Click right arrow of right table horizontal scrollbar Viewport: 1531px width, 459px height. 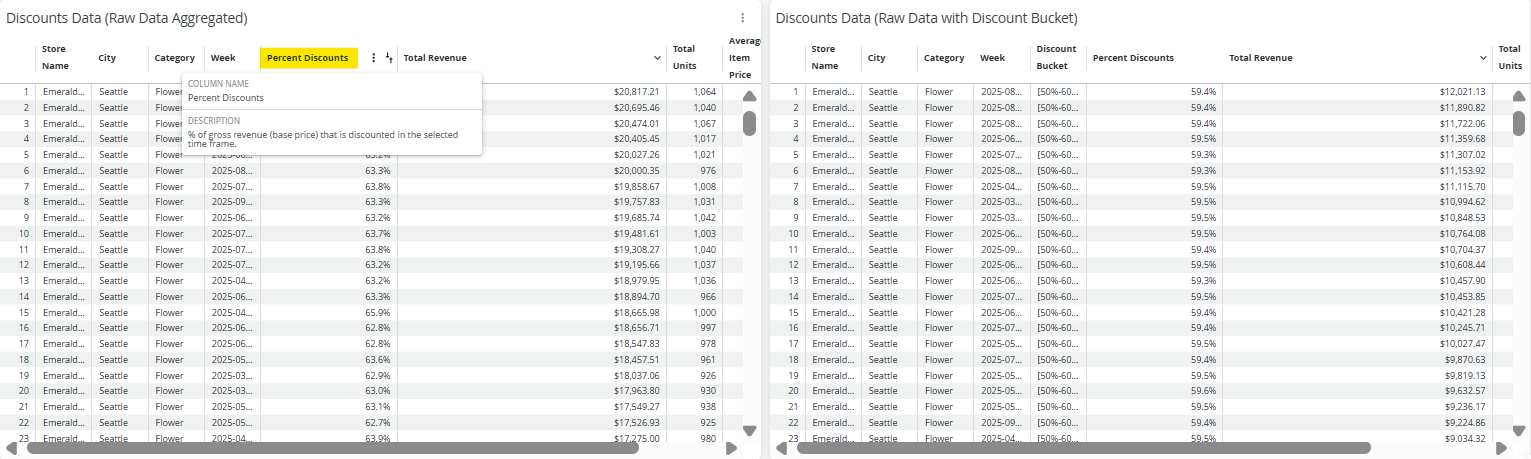(x=1501, y=448)
